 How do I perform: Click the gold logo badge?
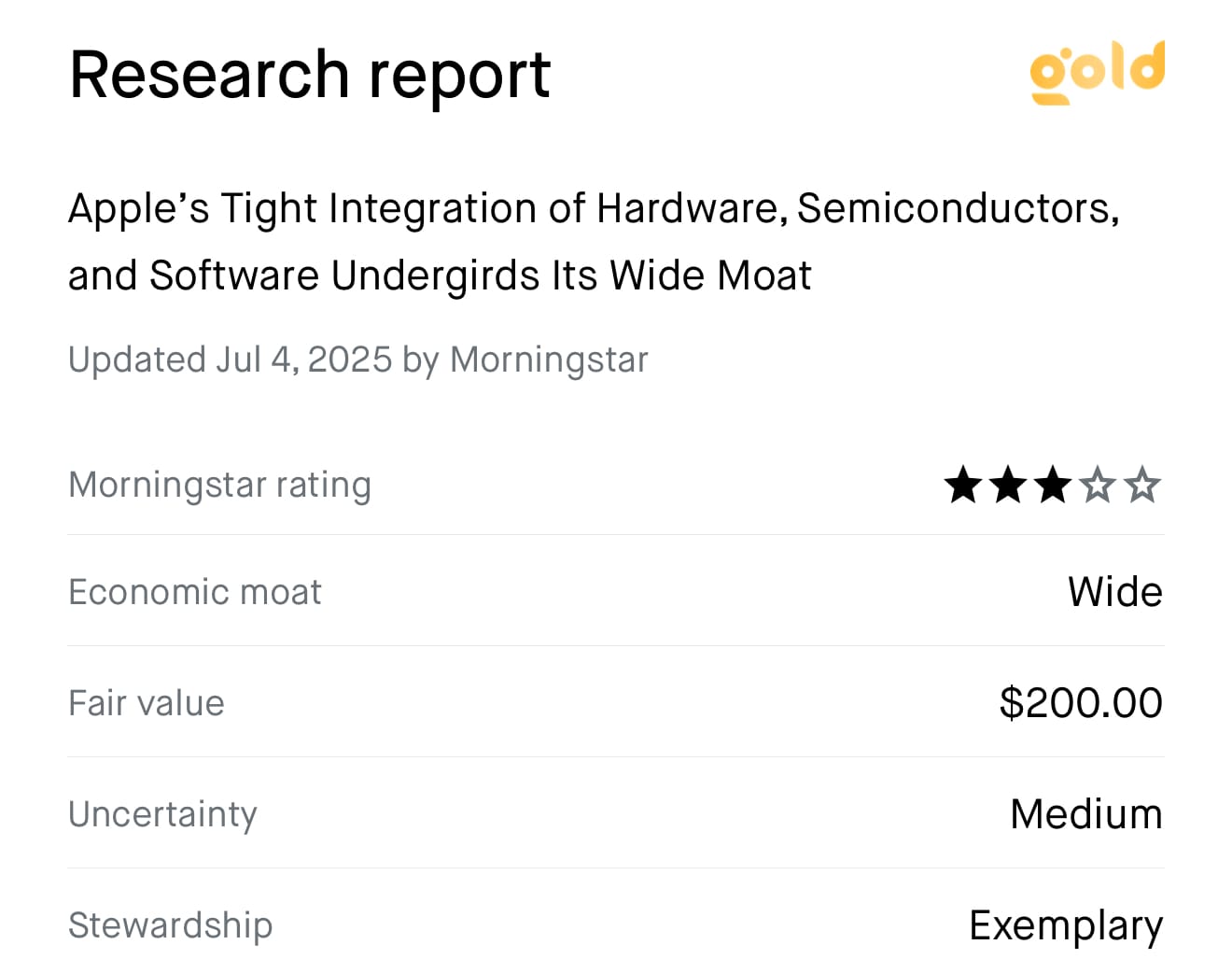point(1097,72)
